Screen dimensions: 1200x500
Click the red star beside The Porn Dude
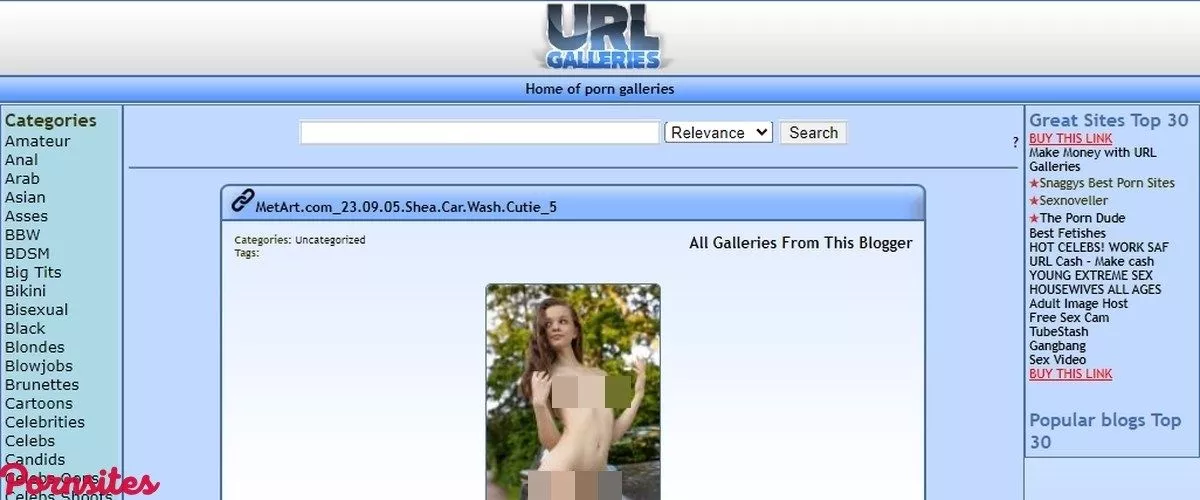point(1034,218)
